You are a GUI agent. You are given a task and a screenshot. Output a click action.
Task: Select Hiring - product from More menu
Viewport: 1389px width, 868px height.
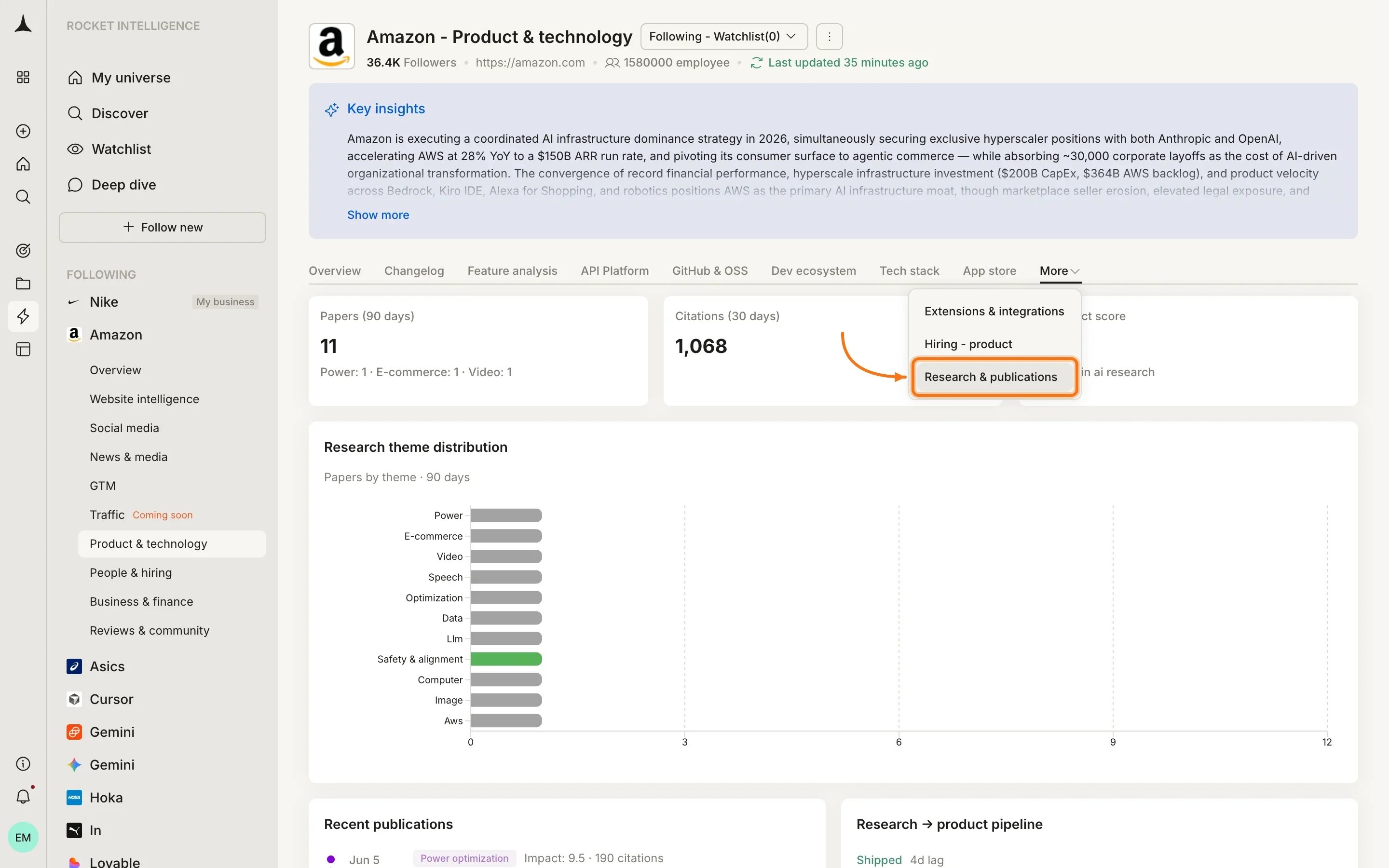(994, 344)
